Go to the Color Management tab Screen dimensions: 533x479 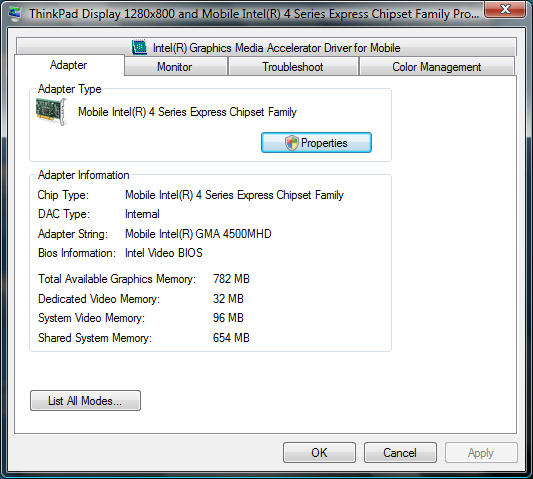[x=437, y=66]
